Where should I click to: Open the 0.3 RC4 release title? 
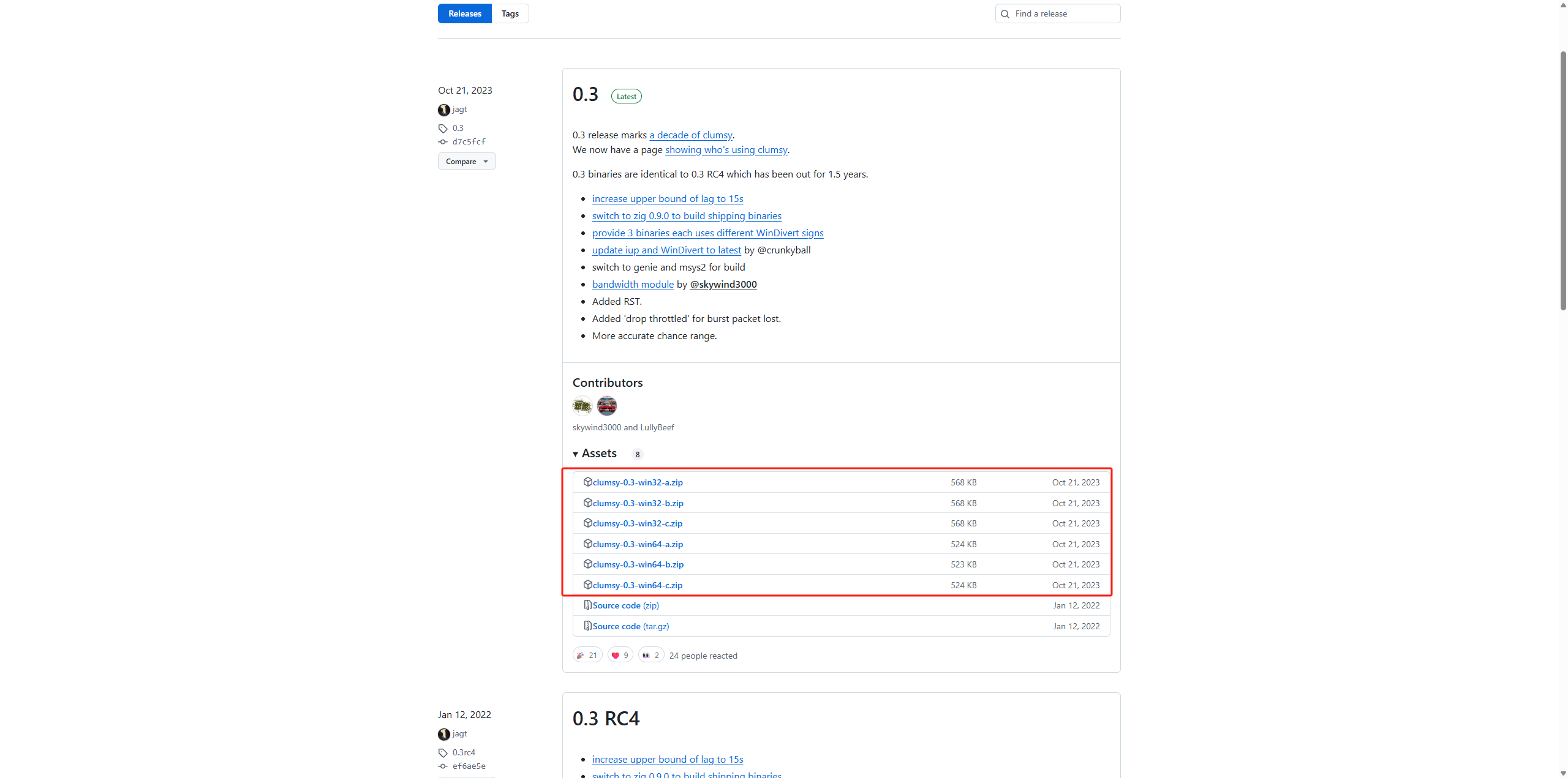tap(606, 719)
